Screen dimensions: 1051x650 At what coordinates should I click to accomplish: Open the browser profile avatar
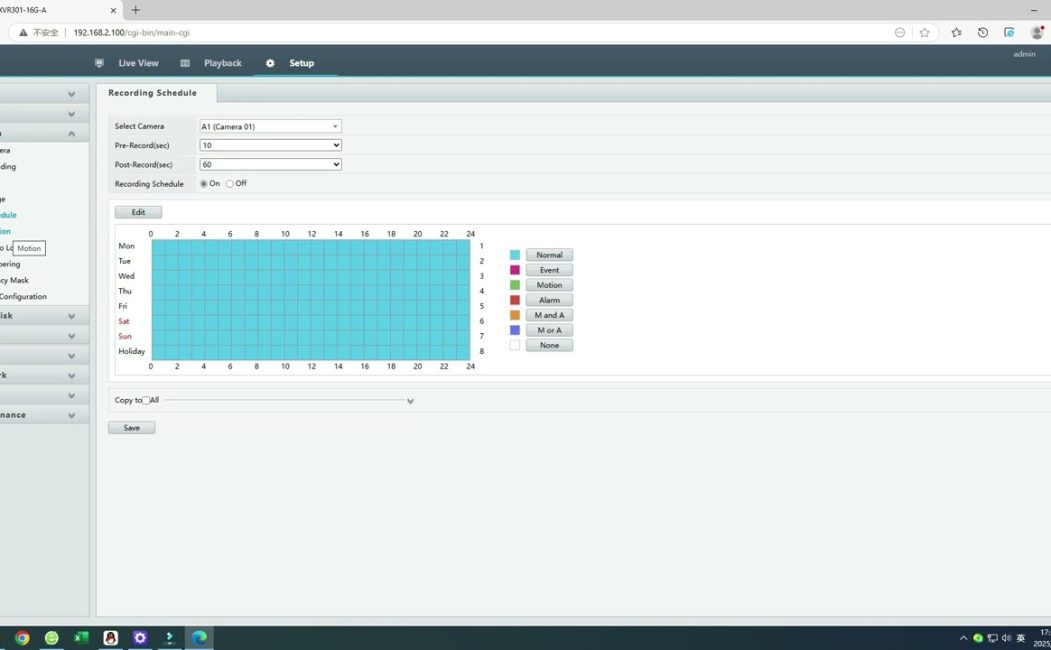tap(1037, 32)
